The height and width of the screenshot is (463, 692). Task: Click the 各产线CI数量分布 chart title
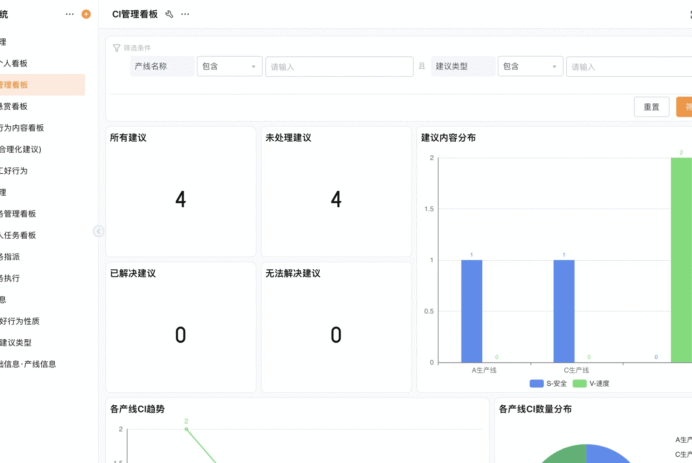click(535, 409)
